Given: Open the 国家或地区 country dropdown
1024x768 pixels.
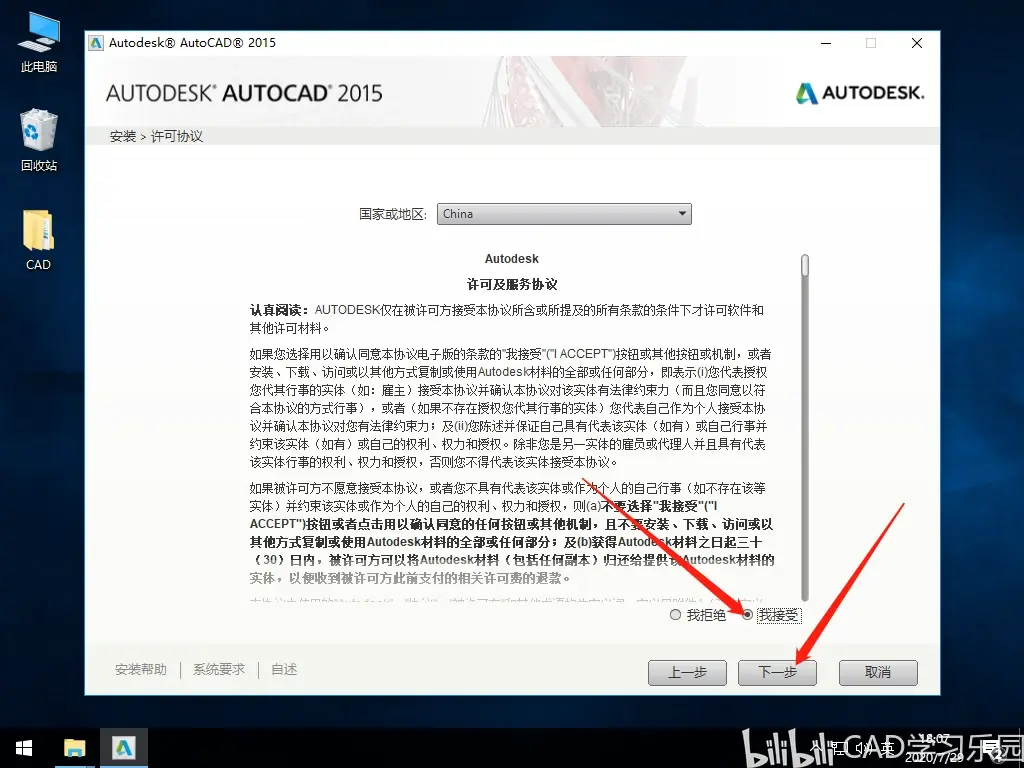Looking at the screenshot, I should (564, 214).
